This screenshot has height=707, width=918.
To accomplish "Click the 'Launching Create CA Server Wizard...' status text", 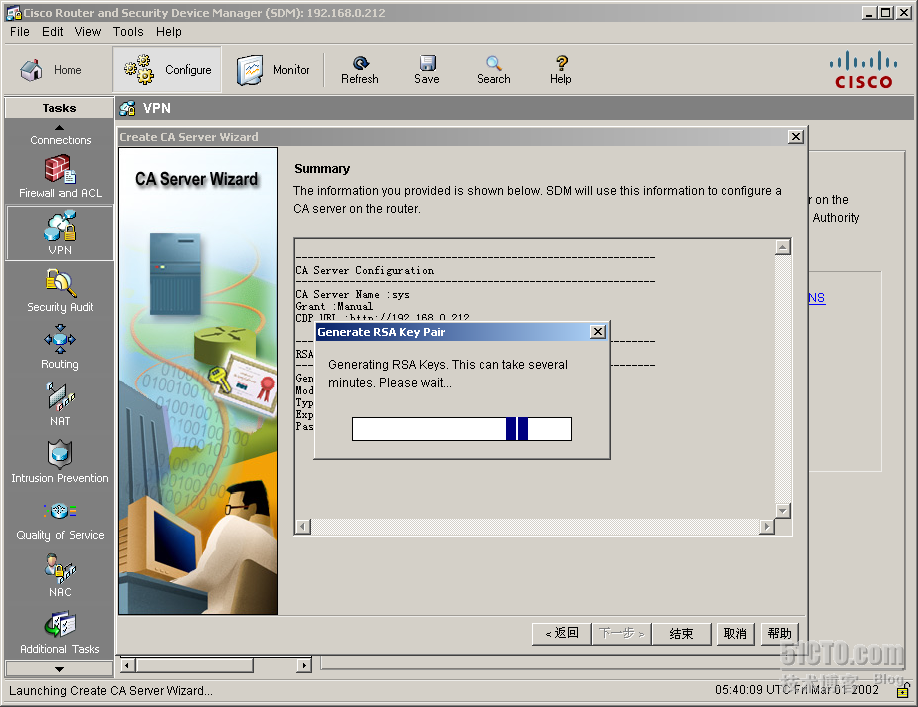I will click(111, 691).
